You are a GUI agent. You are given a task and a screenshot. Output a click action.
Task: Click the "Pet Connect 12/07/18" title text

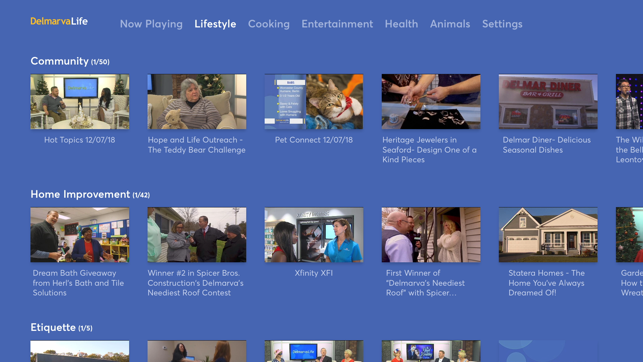point(314,140)
